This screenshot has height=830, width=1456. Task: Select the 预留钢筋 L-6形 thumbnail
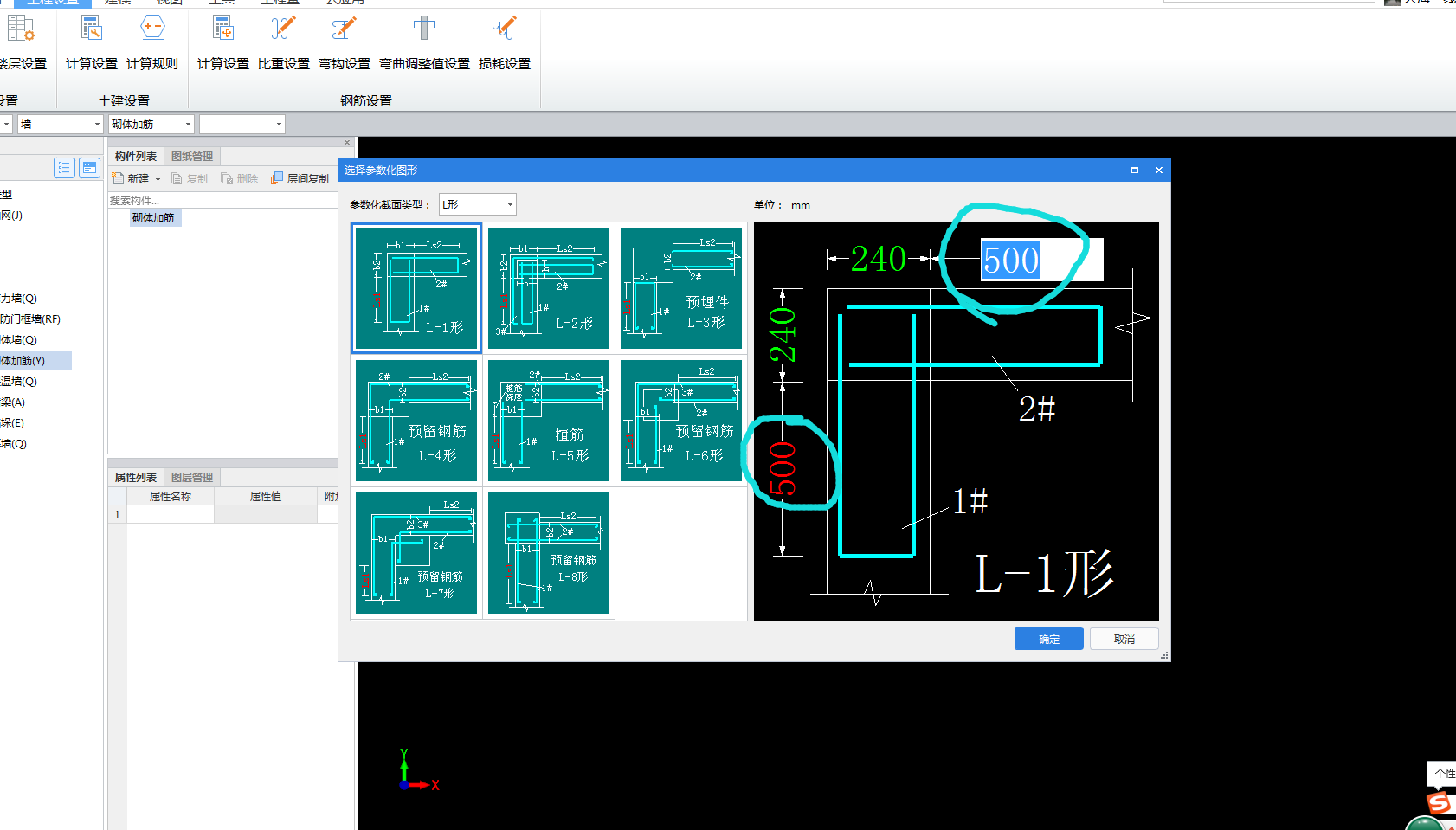pyautogui.click(x=681, y=421)
